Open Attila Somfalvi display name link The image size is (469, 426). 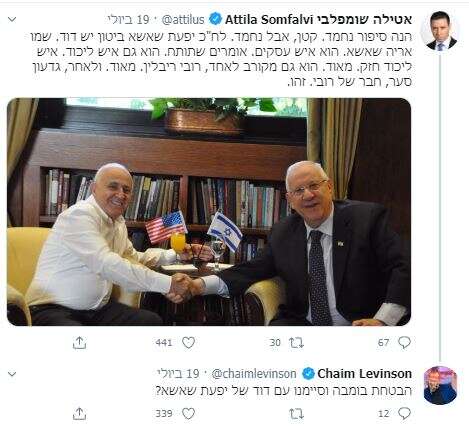tap(319, 20)
